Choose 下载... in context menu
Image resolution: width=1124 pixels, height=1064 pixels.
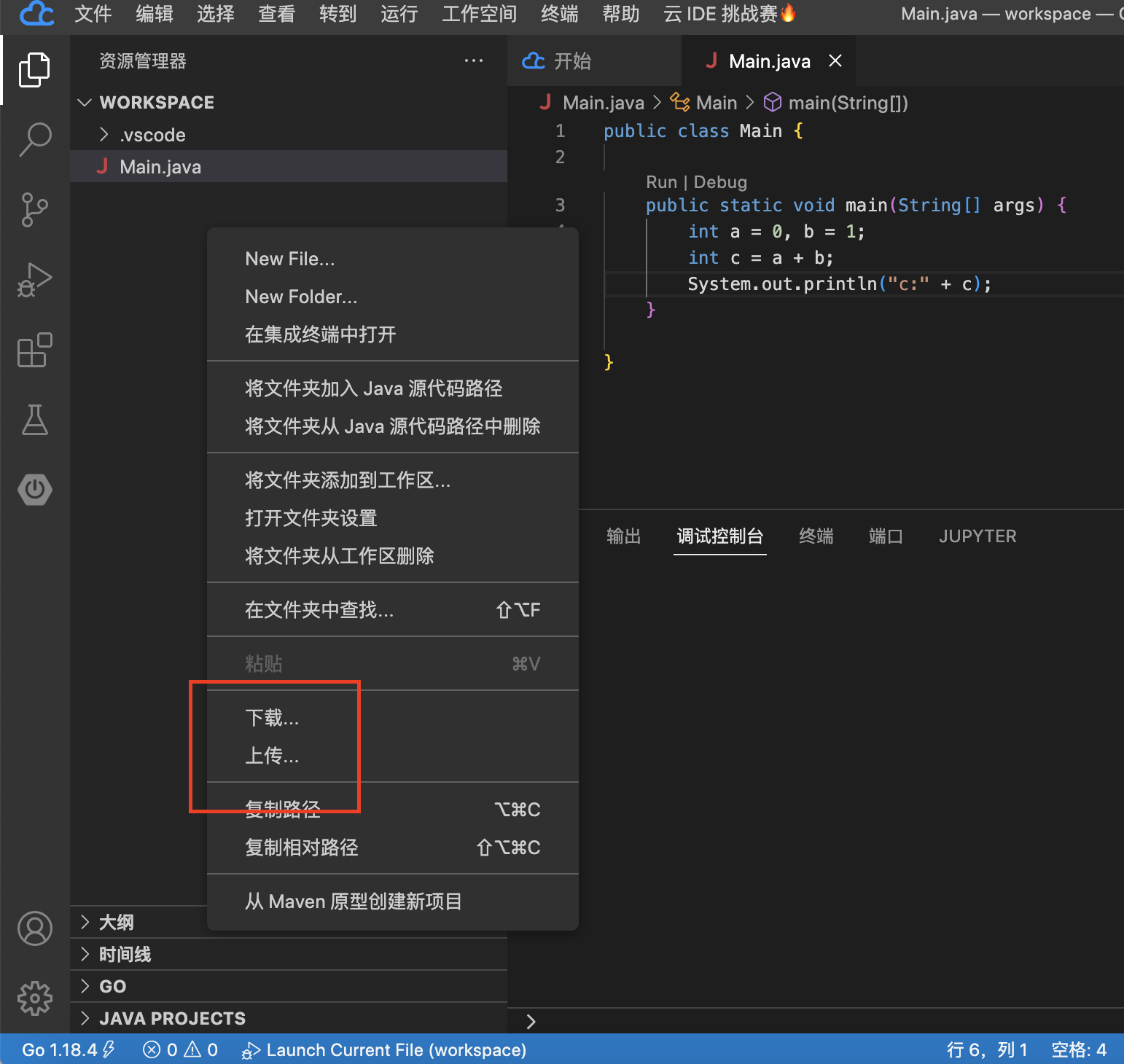(393, 718)
